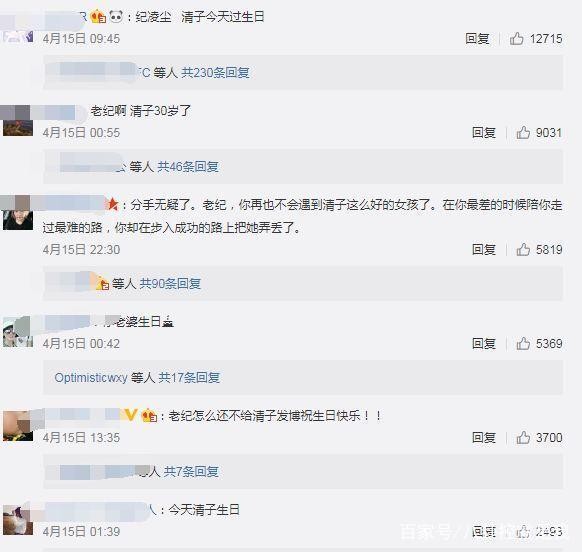Expand the 共90条回复 replies thread

click(170, 284)
